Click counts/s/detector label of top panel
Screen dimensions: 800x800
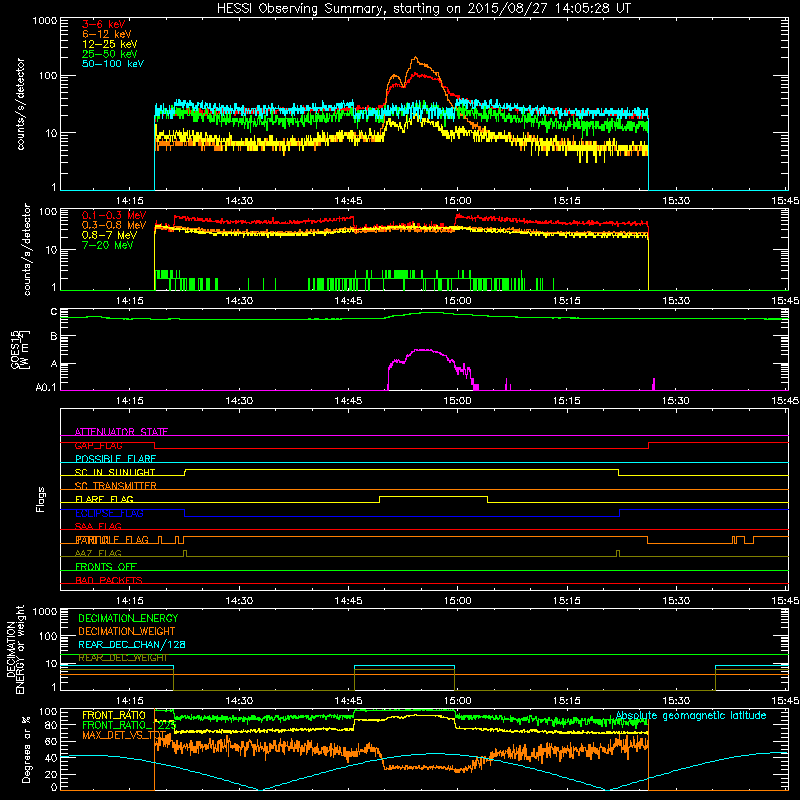point(20,104)
